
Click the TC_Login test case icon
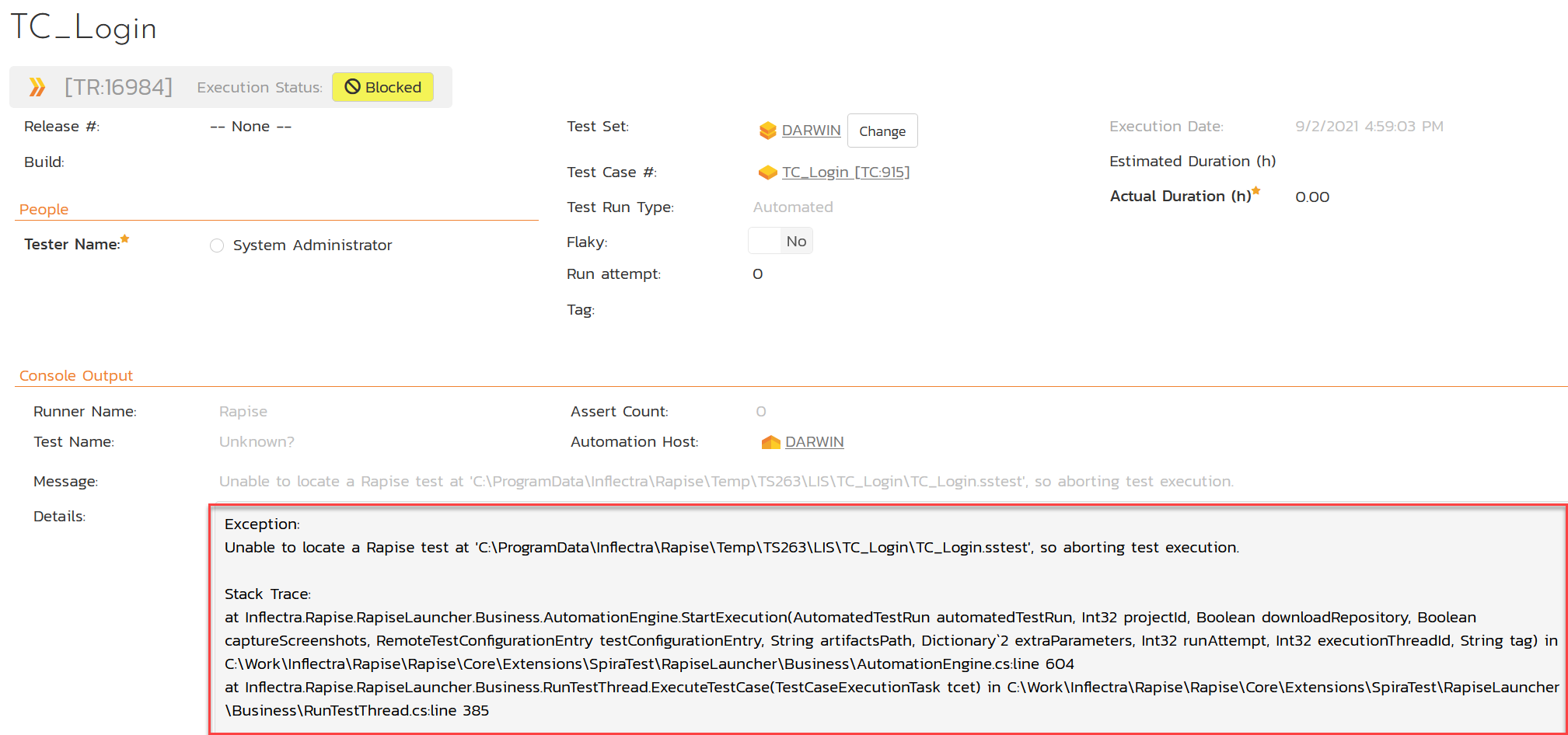[767, 172]
